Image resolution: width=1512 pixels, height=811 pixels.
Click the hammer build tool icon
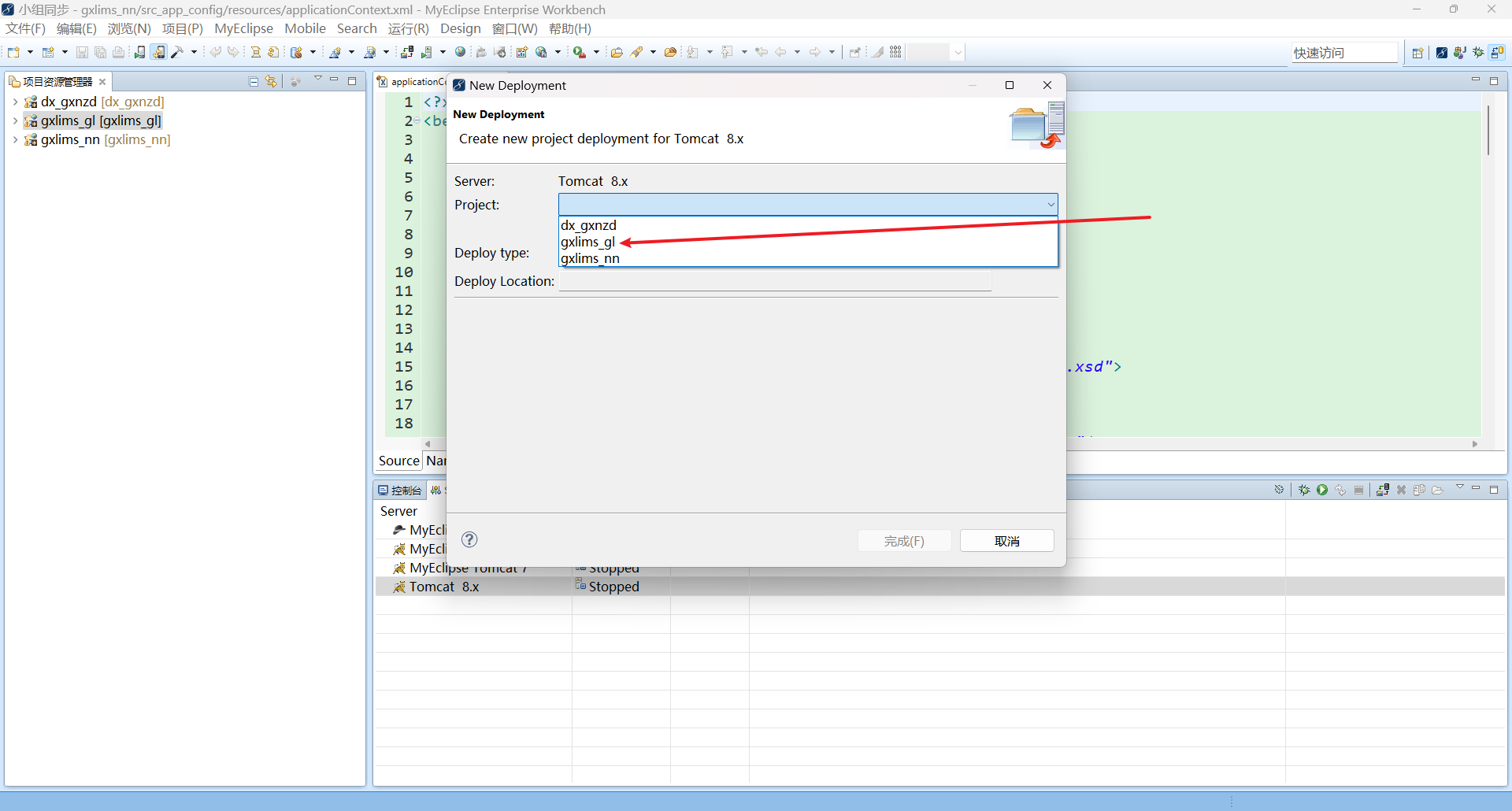click(177, 52)
